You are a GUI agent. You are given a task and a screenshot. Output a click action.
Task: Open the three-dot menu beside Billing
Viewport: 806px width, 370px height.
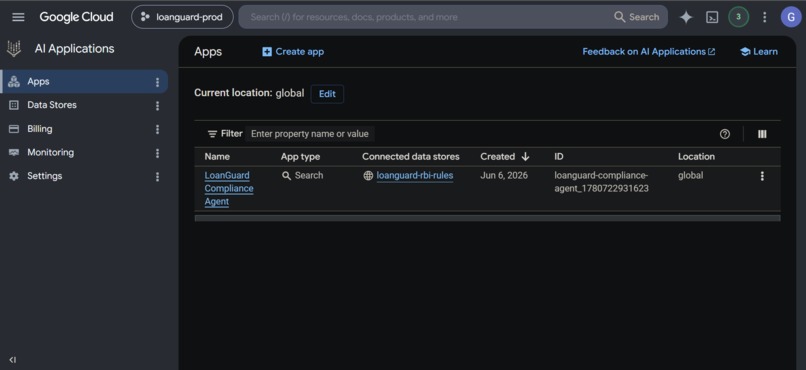pyautogui.click(x=157, y=130)
